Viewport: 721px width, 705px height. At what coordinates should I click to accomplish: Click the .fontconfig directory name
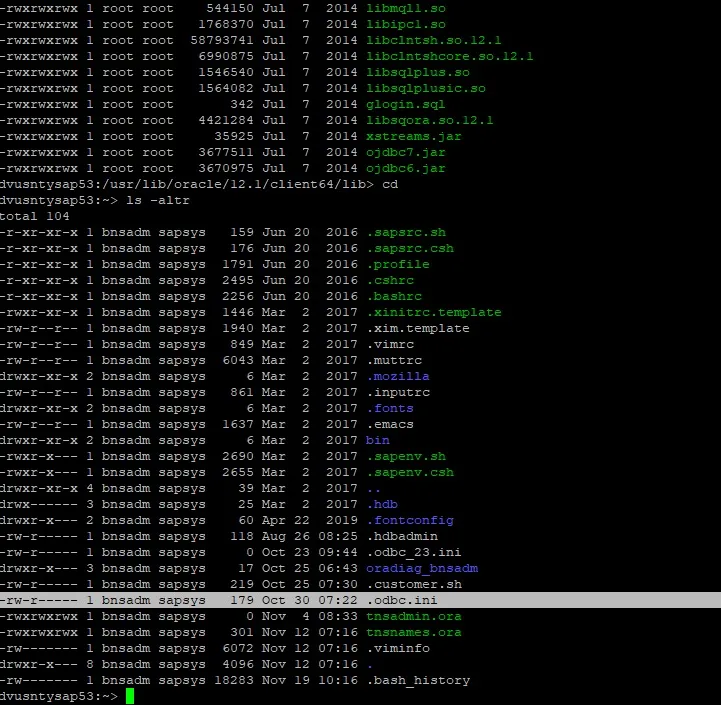pyautogui.click(x=410, y=520)
